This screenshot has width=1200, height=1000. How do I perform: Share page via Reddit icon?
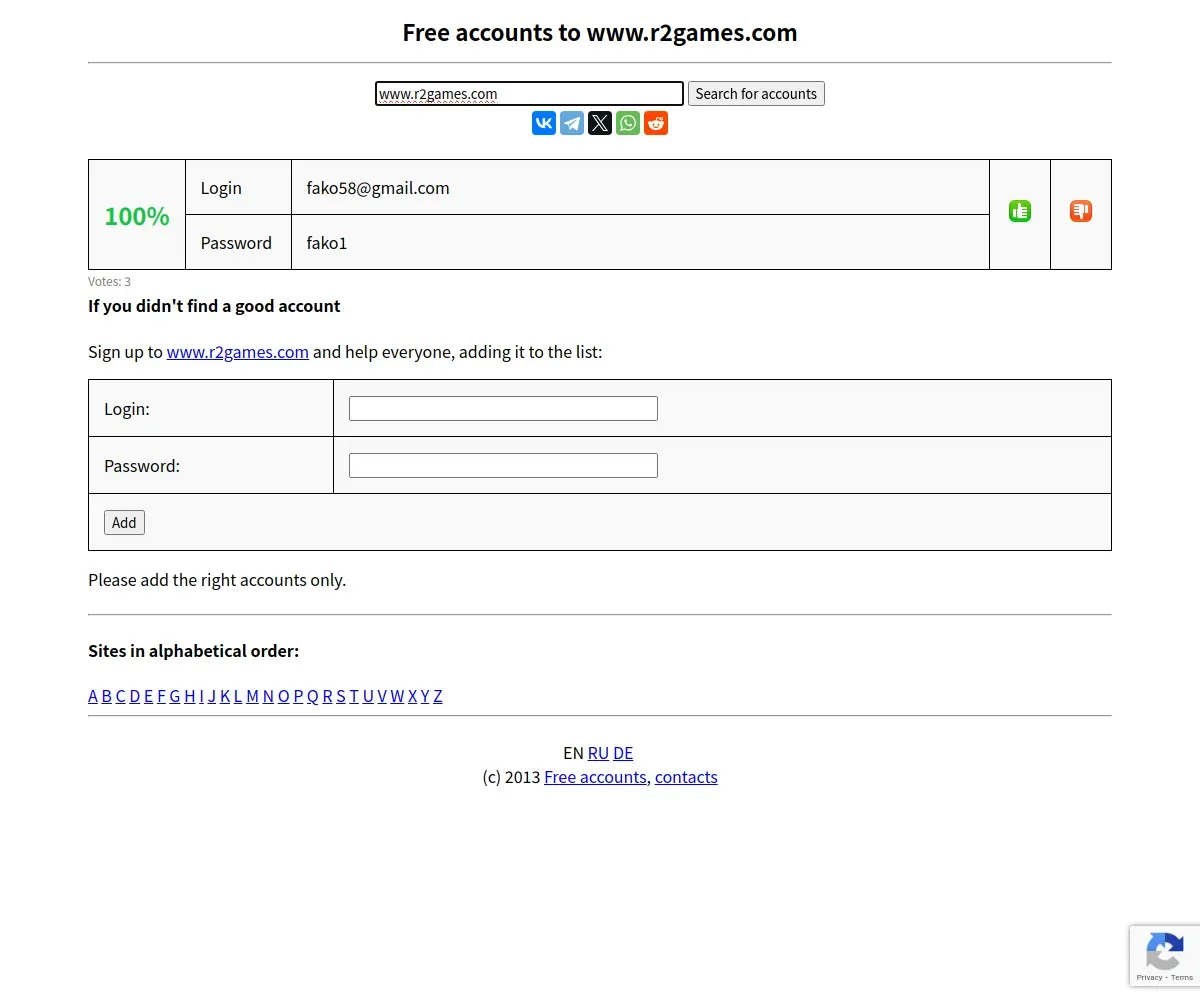coord(656,123)
